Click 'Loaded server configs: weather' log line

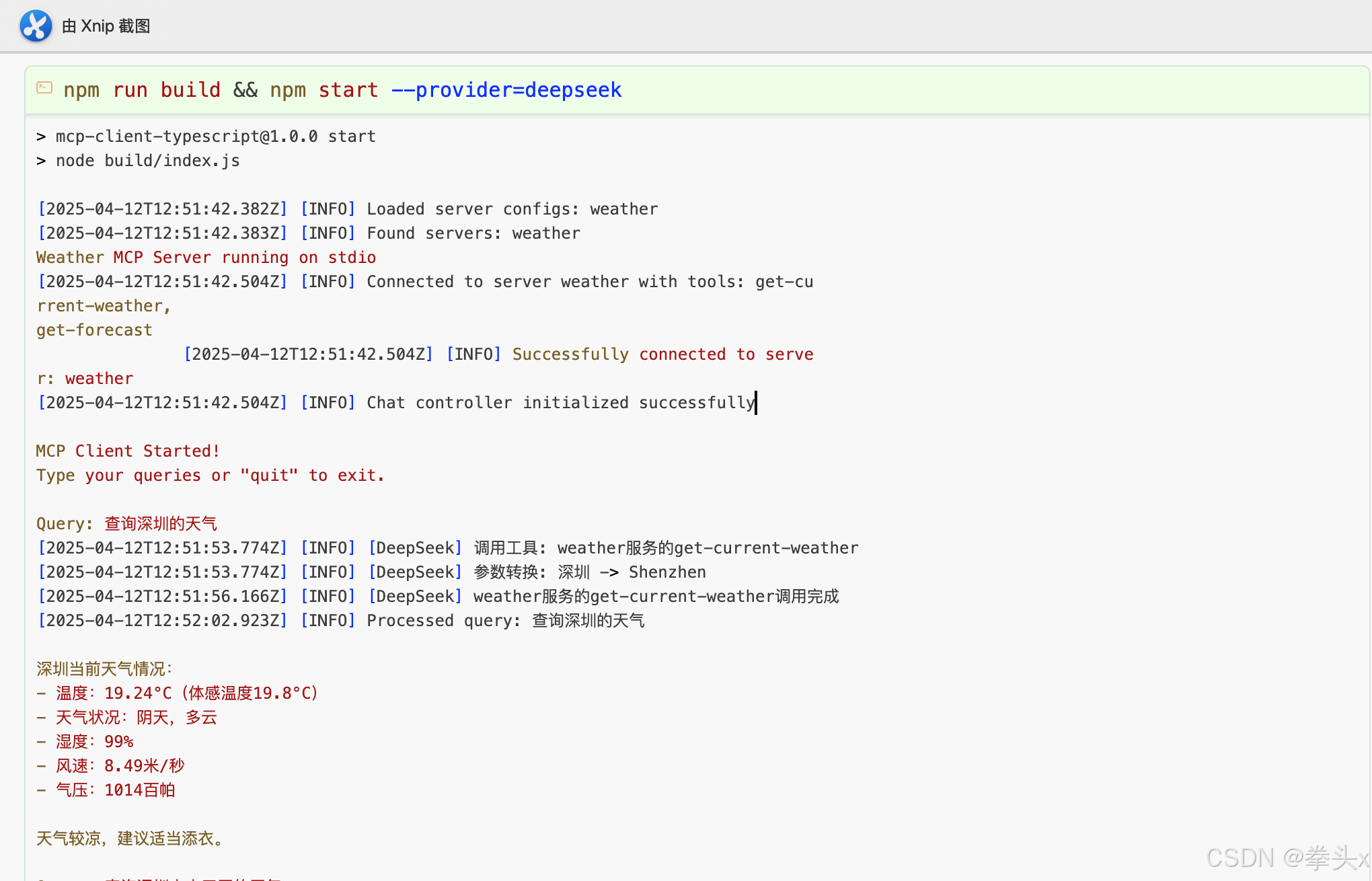click(512, 209)
